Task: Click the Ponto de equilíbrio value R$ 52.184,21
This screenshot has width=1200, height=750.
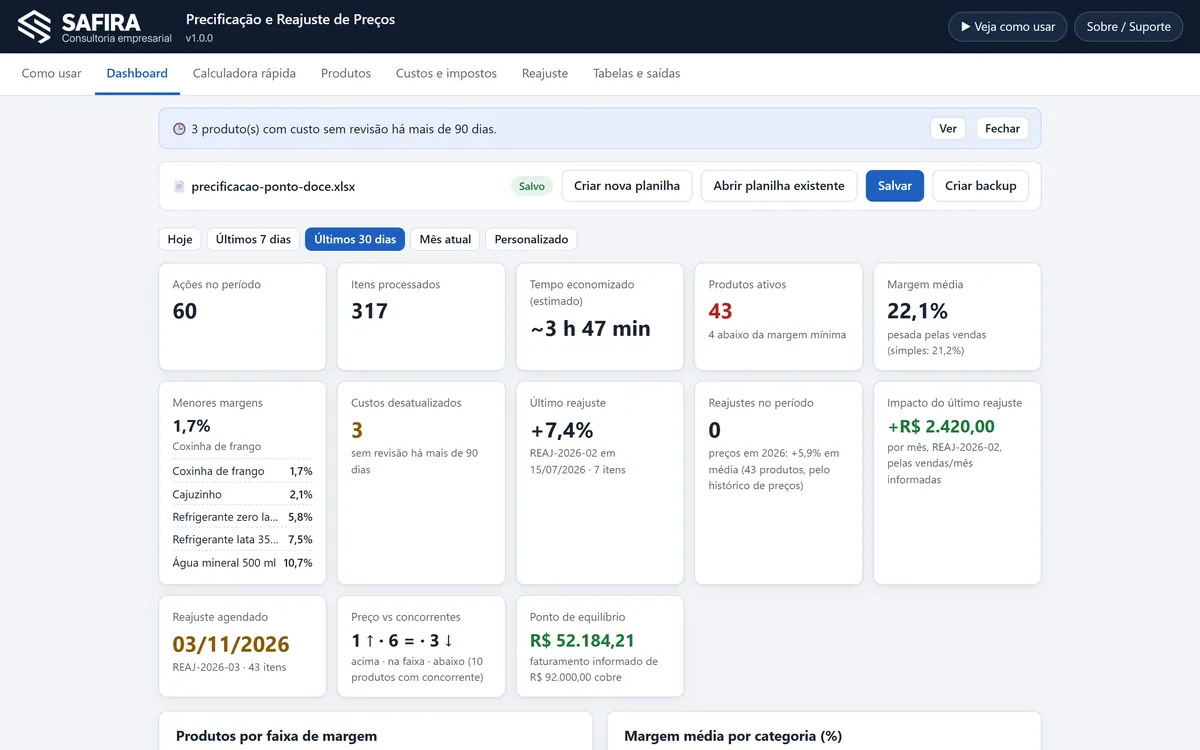Action: click(583, 641)
